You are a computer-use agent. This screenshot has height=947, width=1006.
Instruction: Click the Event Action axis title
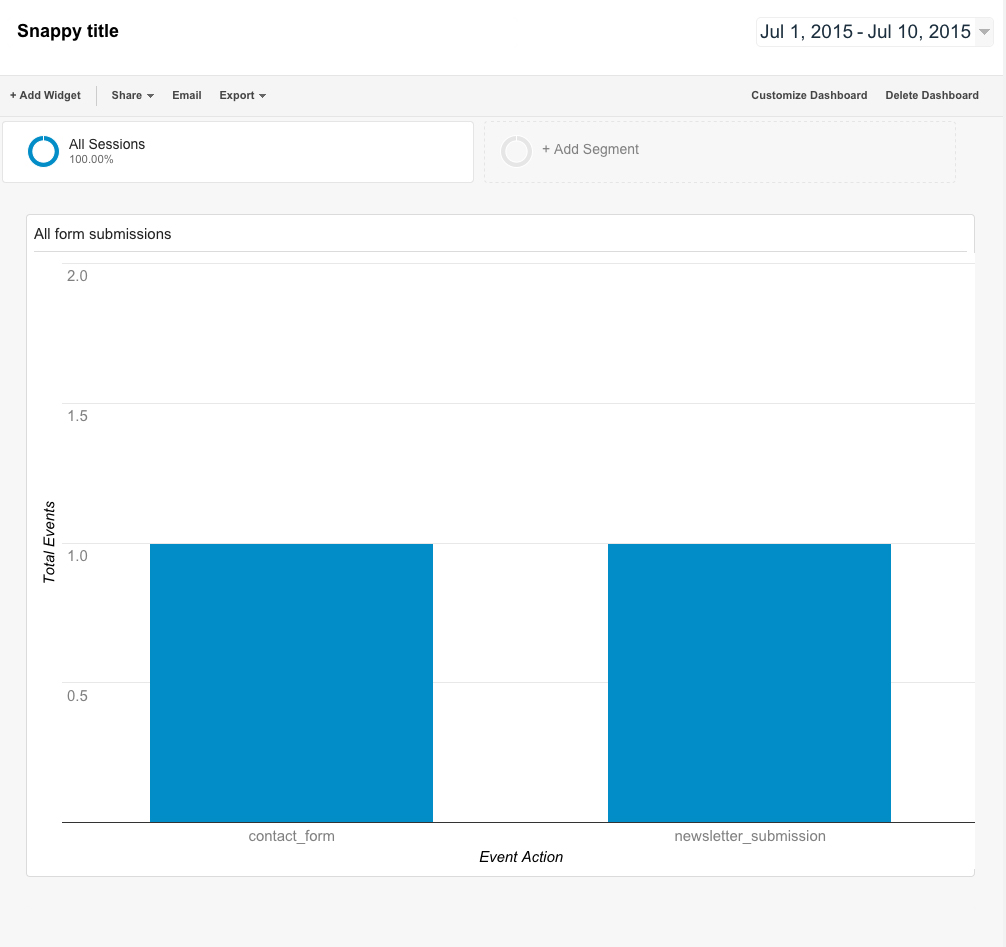[521, 857]
